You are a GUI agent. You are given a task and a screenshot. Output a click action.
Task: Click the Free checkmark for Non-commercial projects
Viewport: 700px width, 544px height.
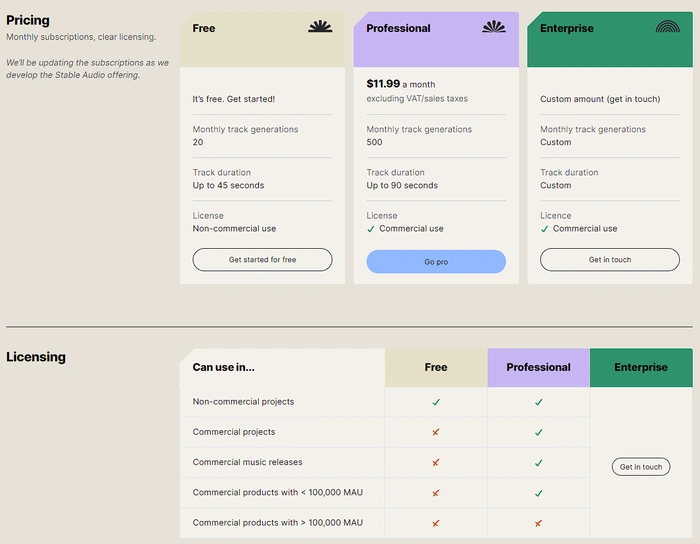[436, 402]
